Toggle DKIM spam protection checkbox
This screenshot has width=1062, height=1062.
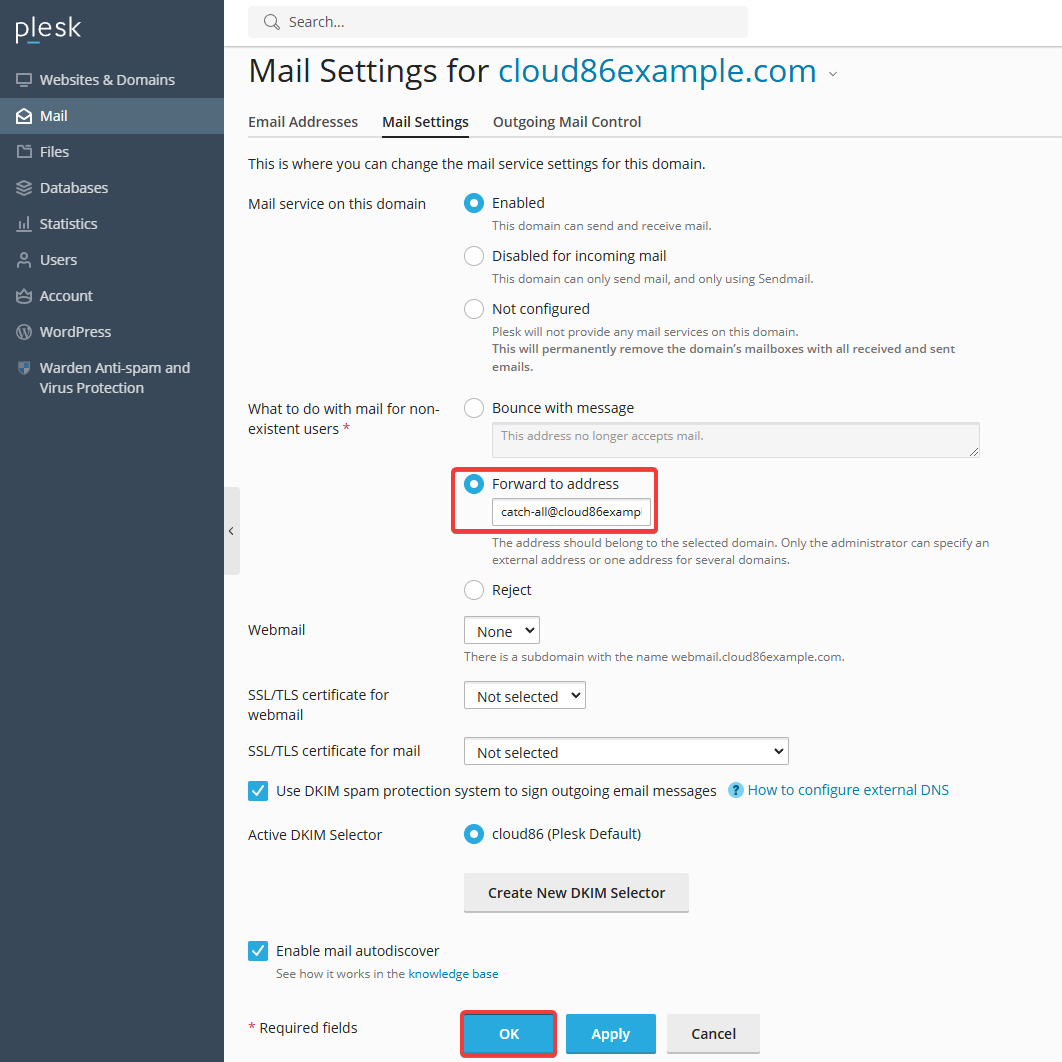coord(258,791)
